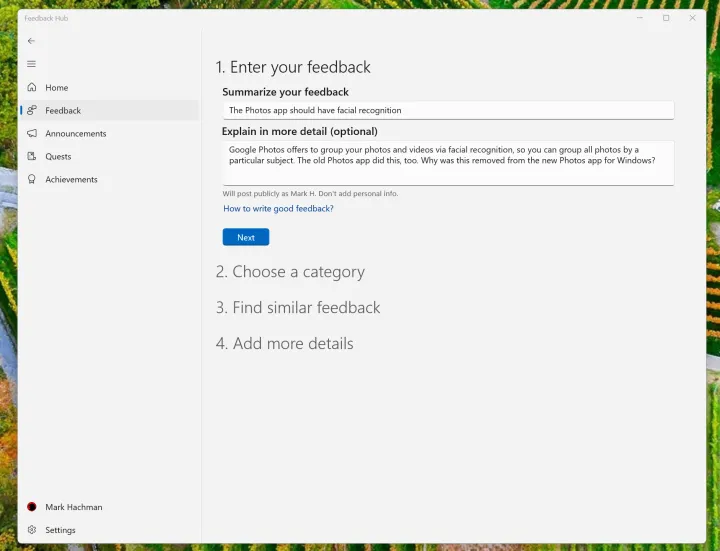
Task: Expand the Add more details step
Action: click(x=285, y=344)
